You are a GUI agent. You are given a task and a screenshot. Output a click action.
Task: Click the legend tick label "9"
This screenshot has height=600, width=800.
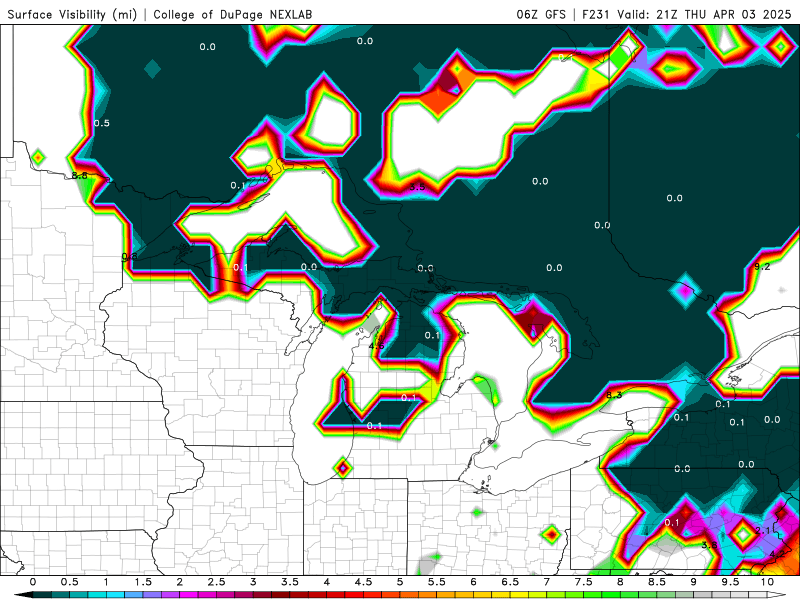point(694,582)
